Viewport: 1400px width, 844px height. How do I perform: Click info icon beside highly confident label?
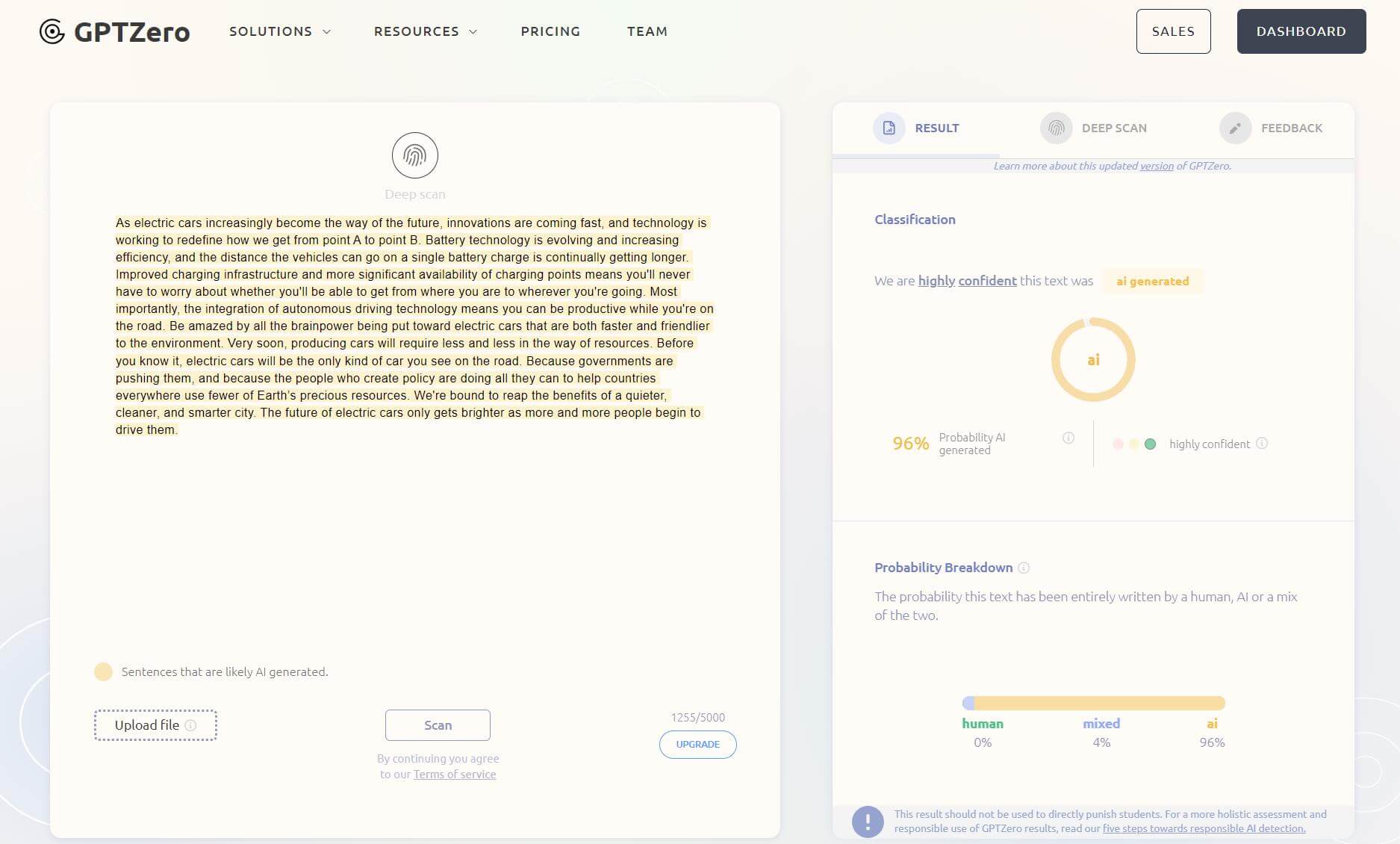pyautogui.click(x=1262, y=443)
